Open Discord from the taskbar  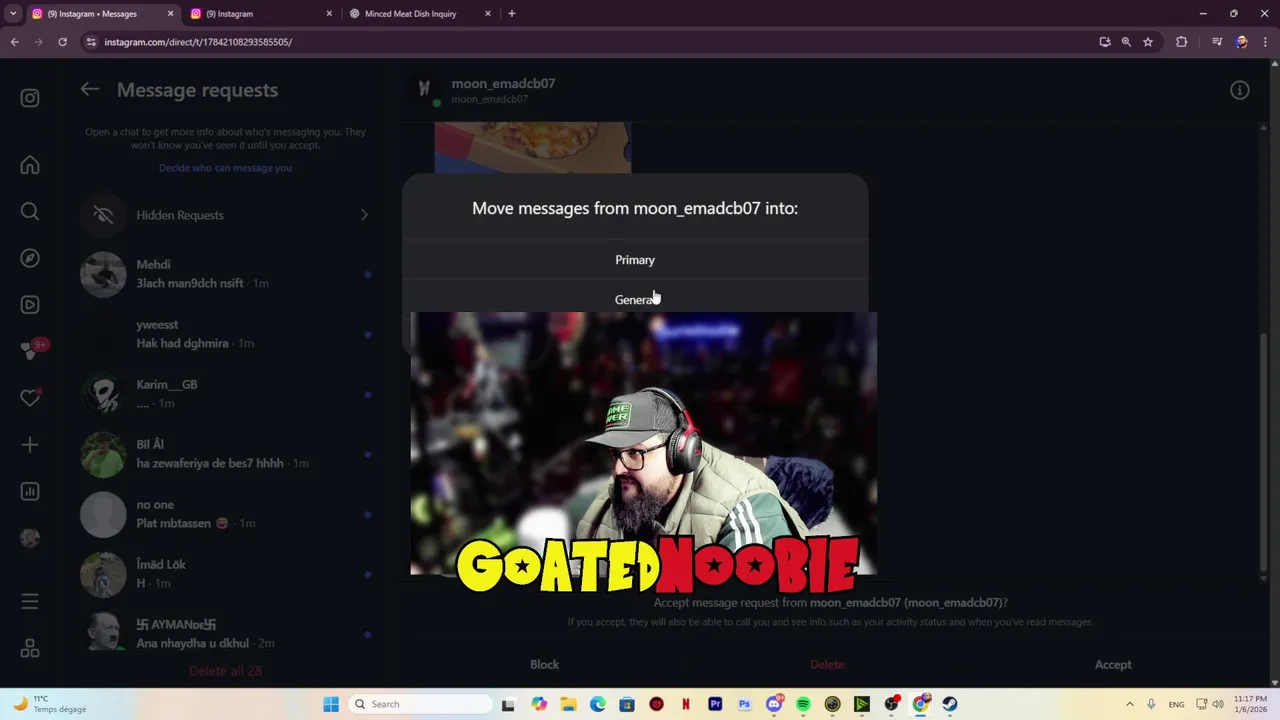[x=774, y=704]
